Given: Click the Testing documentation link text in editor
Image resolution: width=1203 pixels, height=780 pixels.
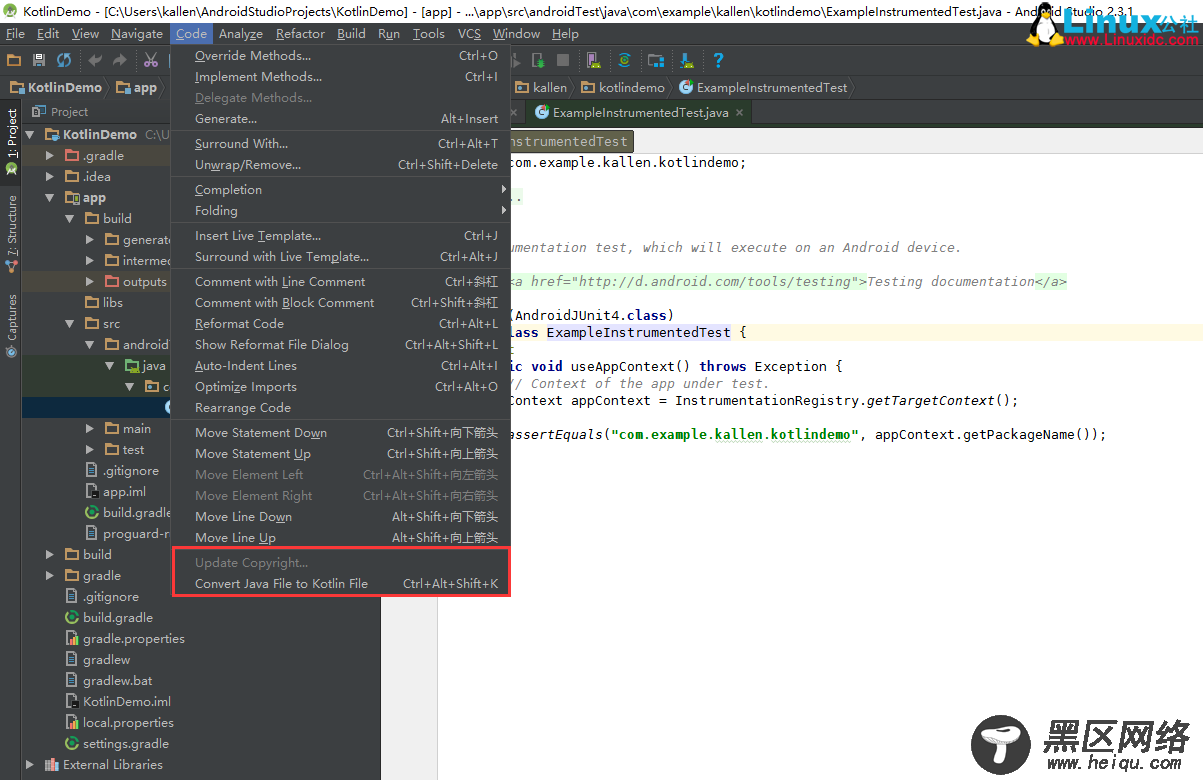Looking at the screenshot, I should point(950,282).
